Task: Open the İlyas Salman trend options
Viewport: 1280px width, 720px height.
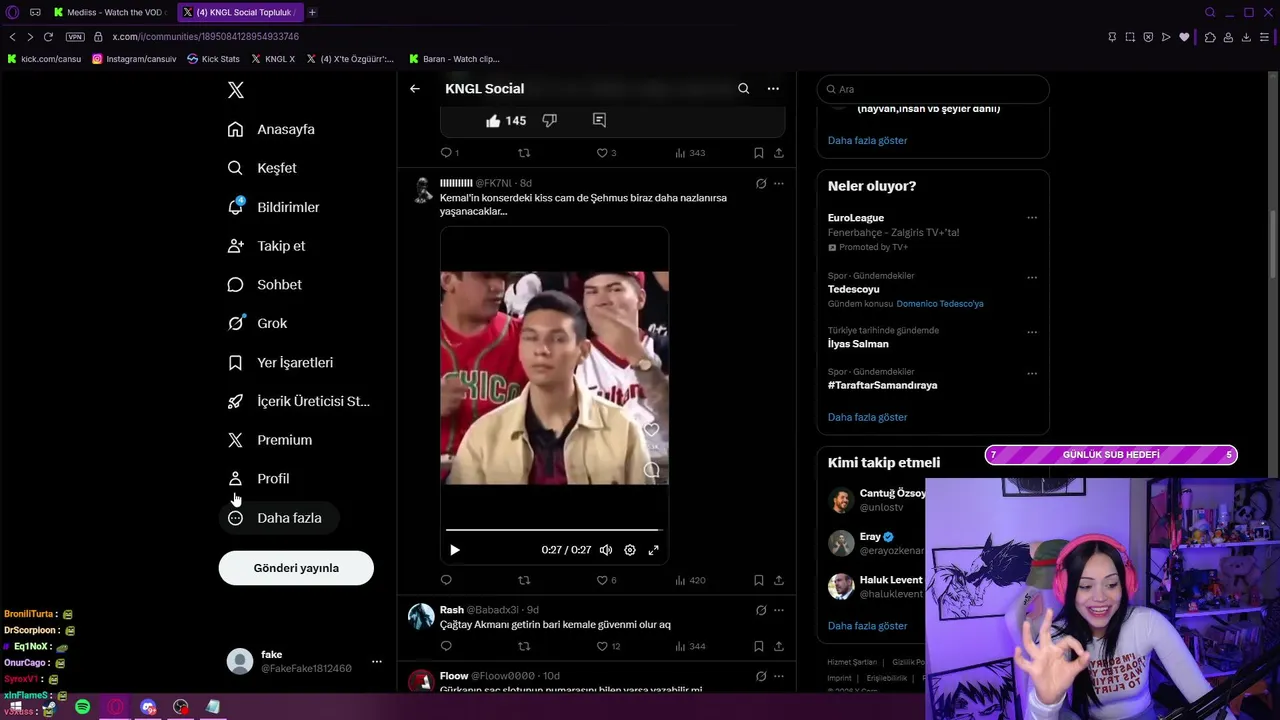Action: [1032, 332]
